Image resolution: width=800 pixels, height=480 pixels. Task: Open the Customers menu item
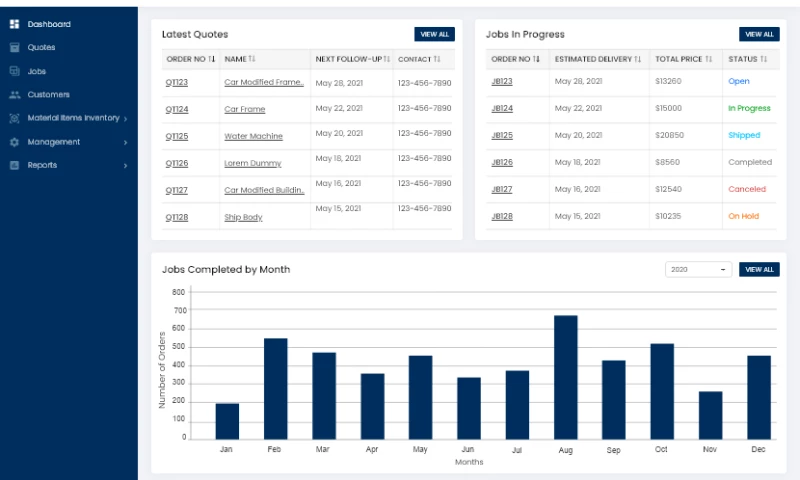tap(48, 95)
